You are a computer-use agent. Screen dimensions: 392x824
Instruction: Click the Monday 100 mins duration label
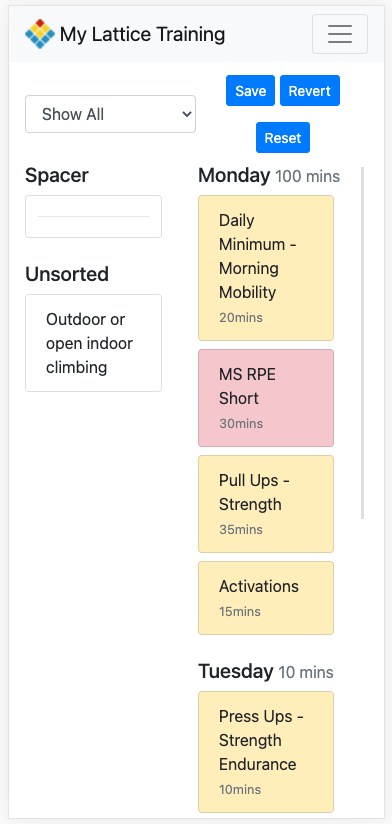[307, 177]
